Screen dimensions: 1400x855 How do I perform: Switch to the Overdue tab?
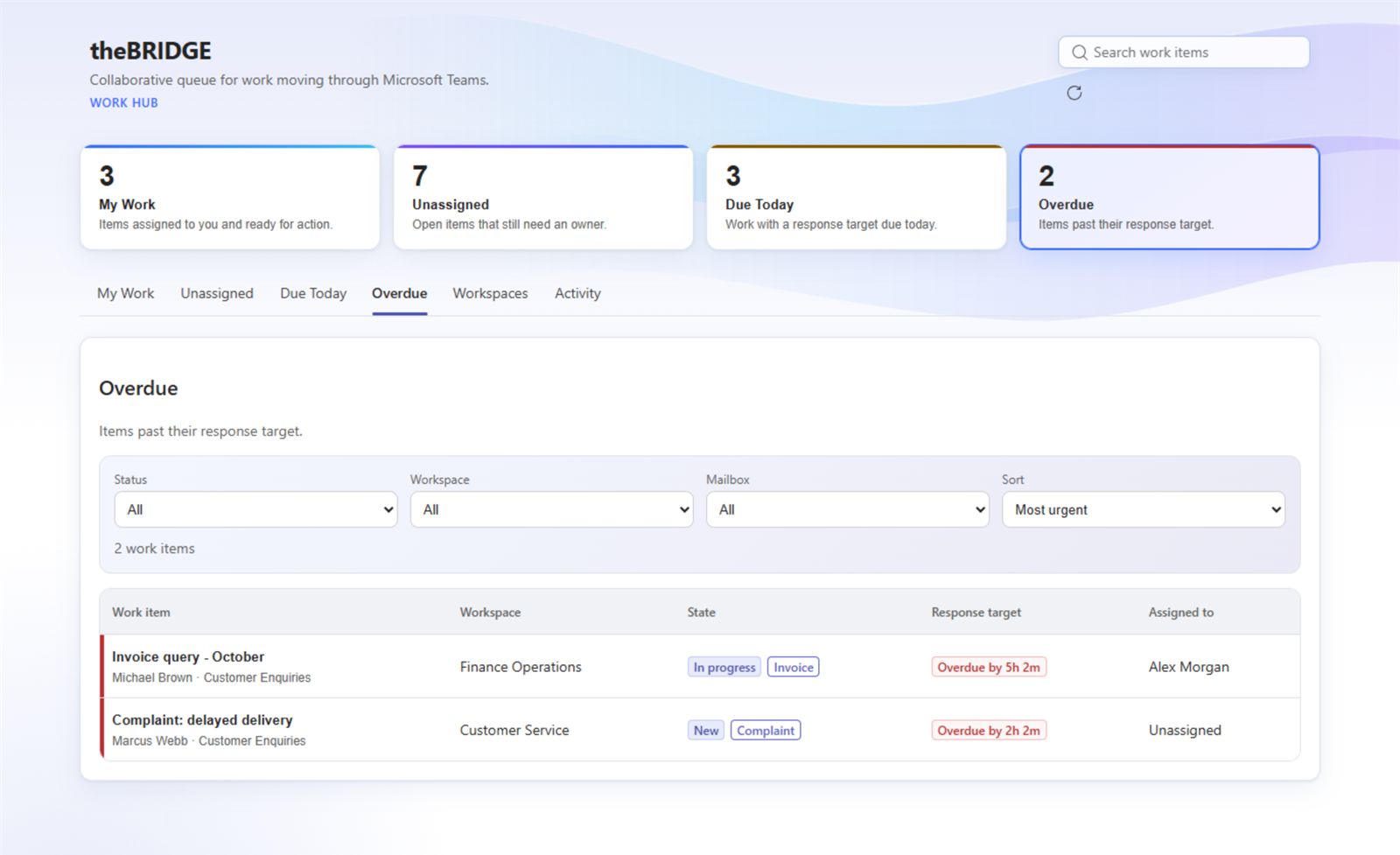pos(400,293)
